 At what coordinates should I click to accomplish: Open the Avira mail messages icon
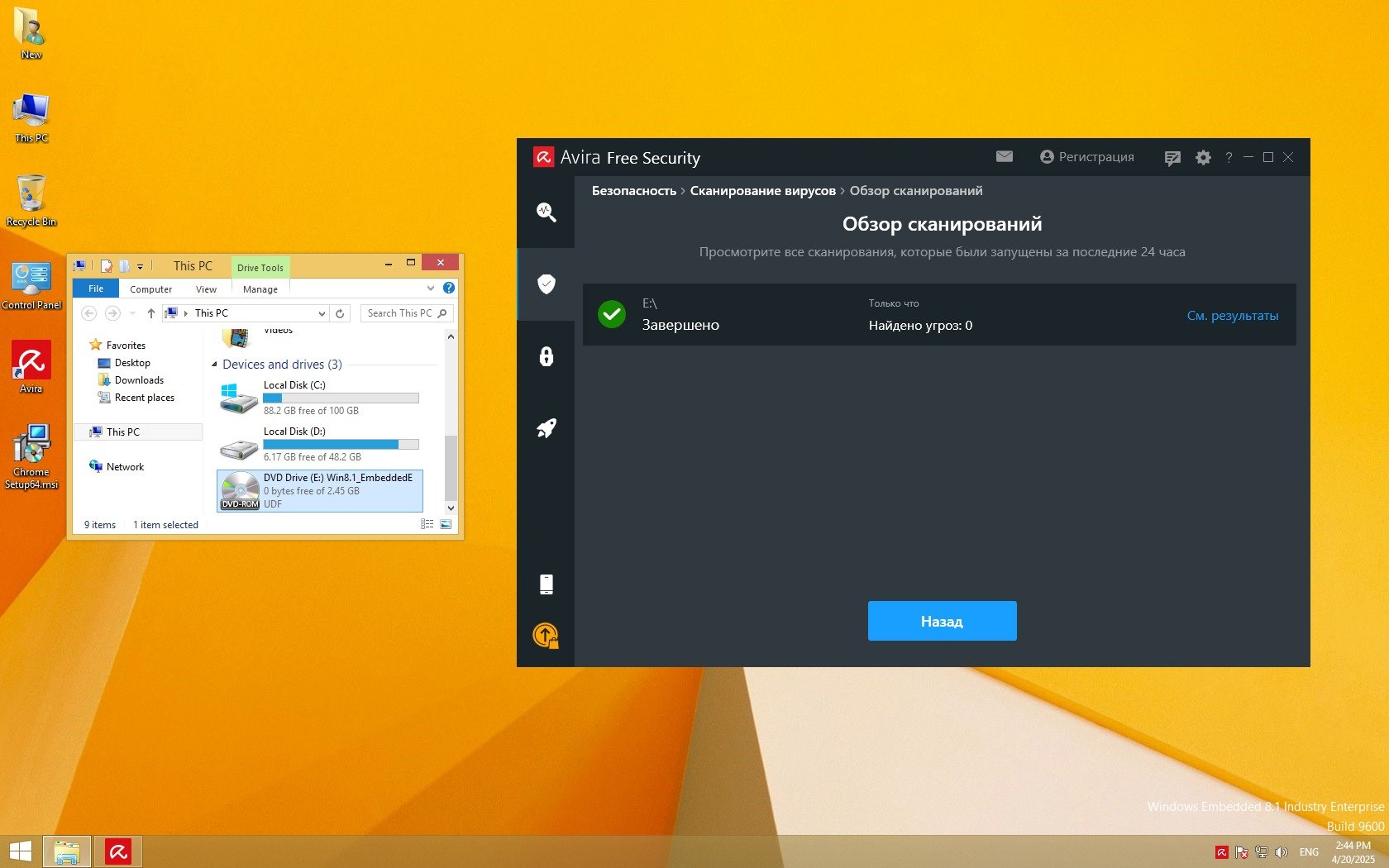(x=1004, y=156)
